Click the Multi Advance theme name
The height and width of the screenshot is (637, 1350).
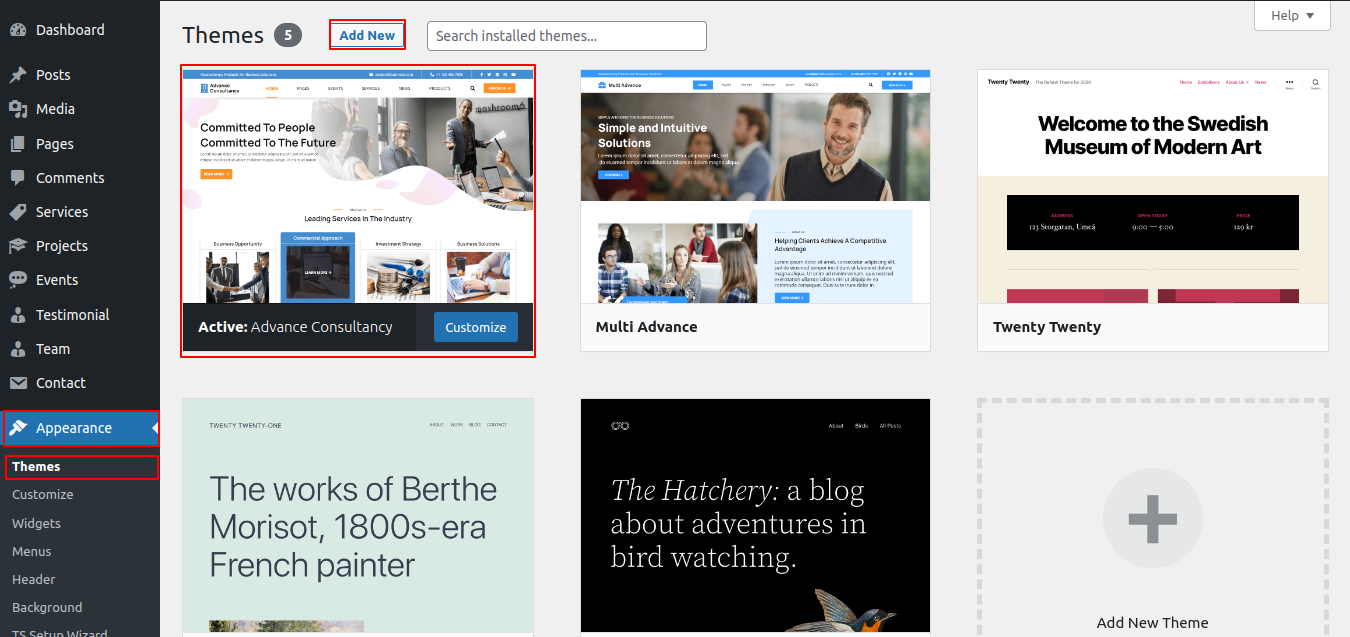(647, 327)
